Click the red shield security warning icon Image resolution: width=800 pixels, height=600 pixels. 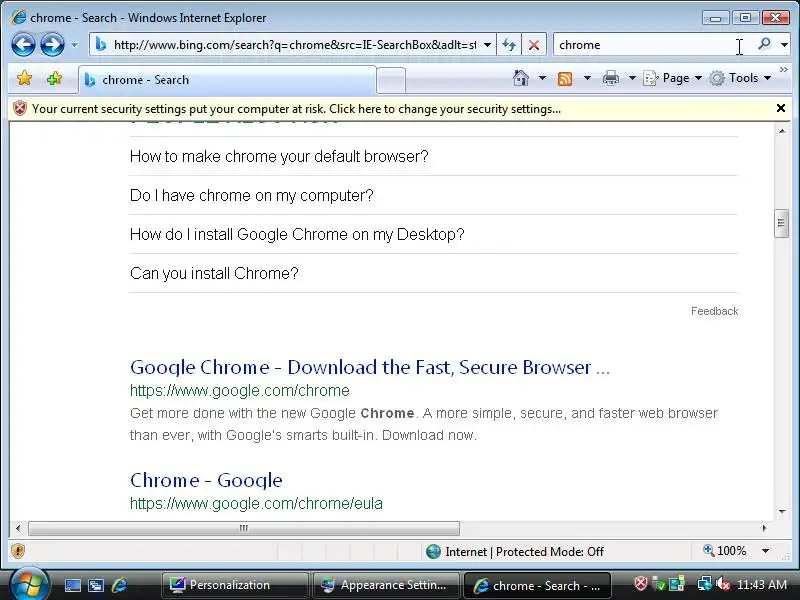point(19,109)
